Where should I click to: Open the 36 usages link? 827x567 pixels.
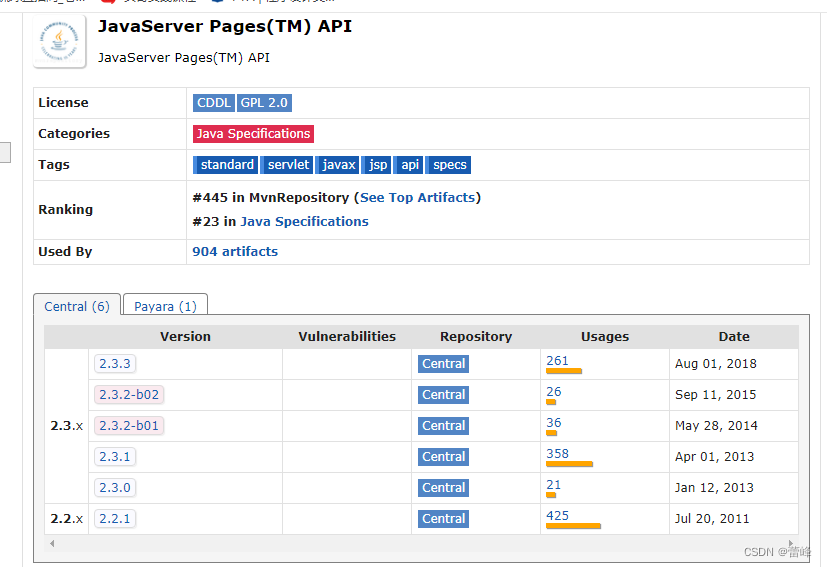tap(554, 423)
